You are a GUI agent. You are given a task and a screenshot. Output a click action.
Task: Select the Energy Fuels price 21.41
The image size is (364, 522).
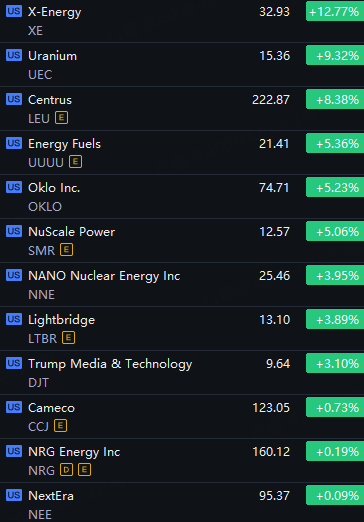[274, 144]
